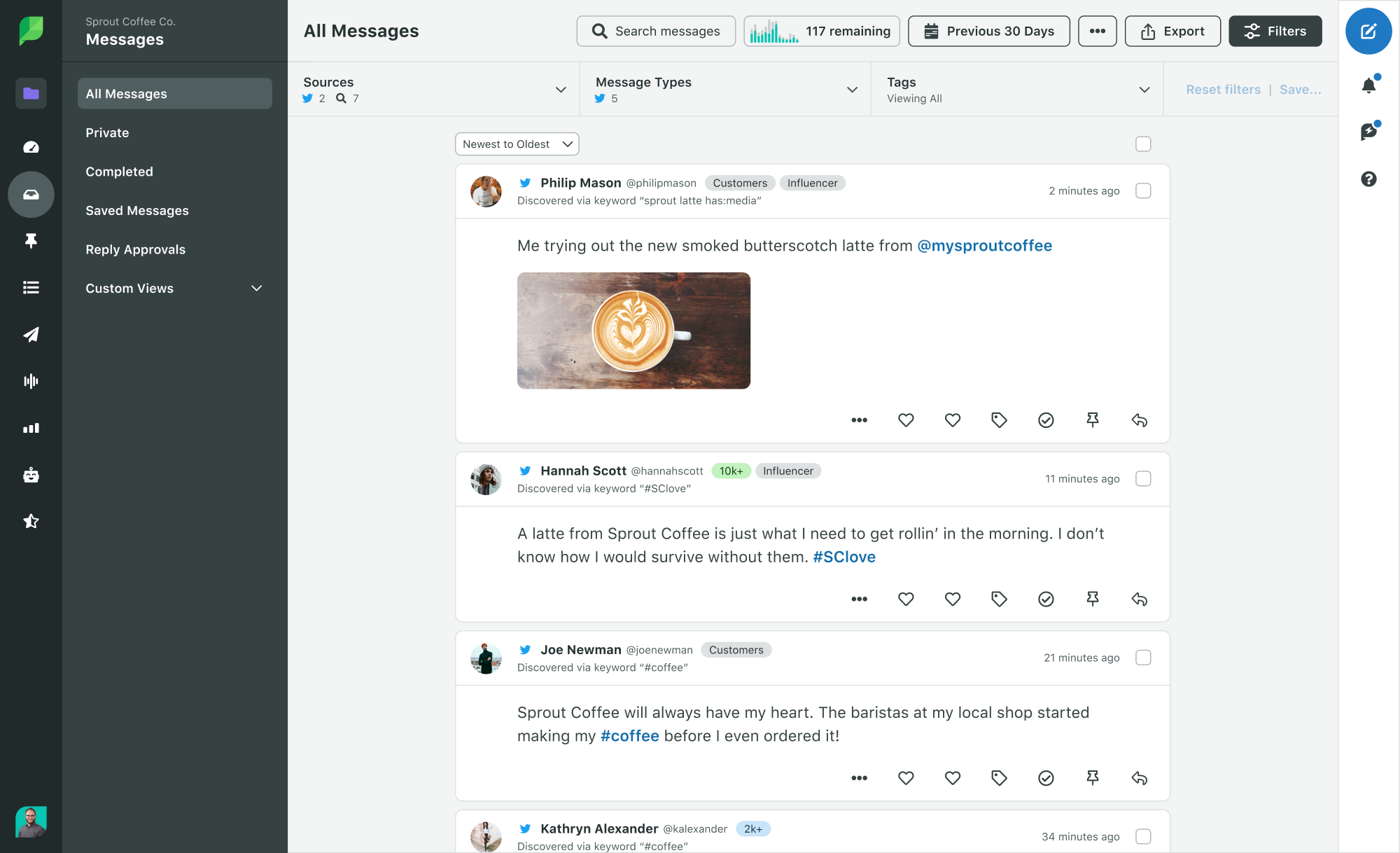Image resolution: width=1400 pixels, height=853 pixels.
Task: Click the Reset filters link
Action: click(1223, 89)
